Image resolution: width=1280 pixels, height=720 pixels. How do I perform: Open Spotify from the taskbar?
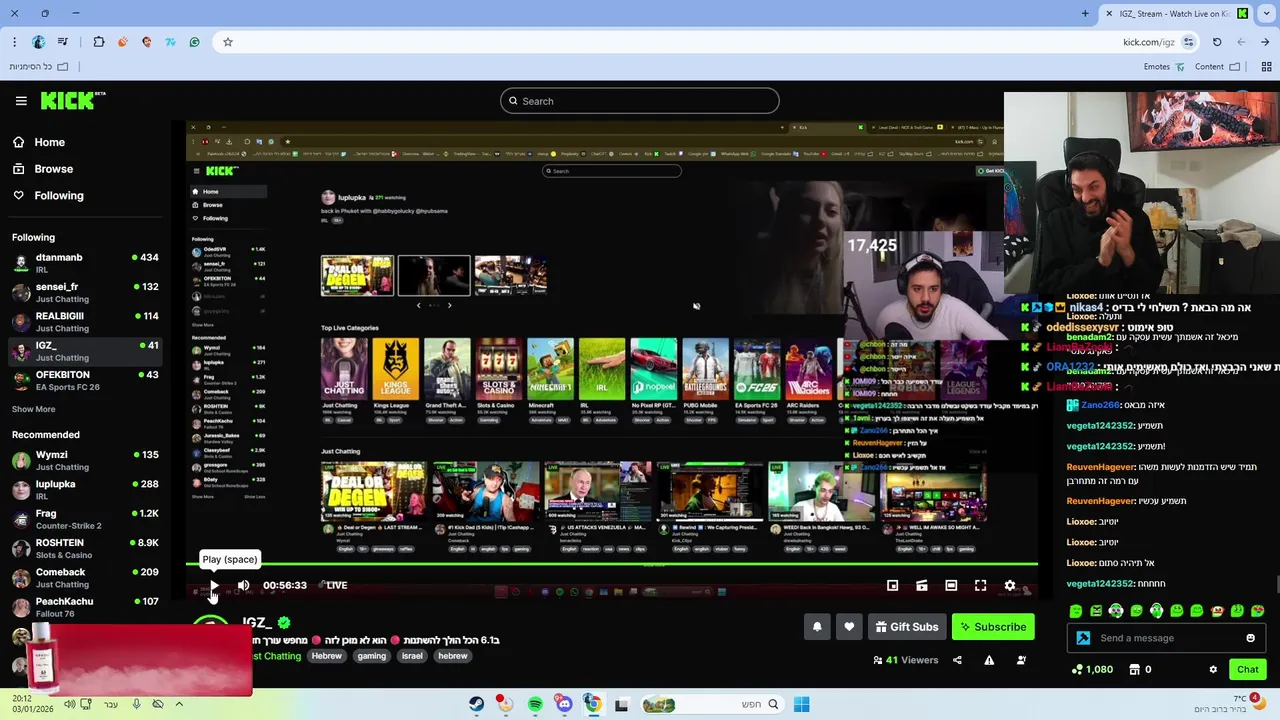(535, 704)
